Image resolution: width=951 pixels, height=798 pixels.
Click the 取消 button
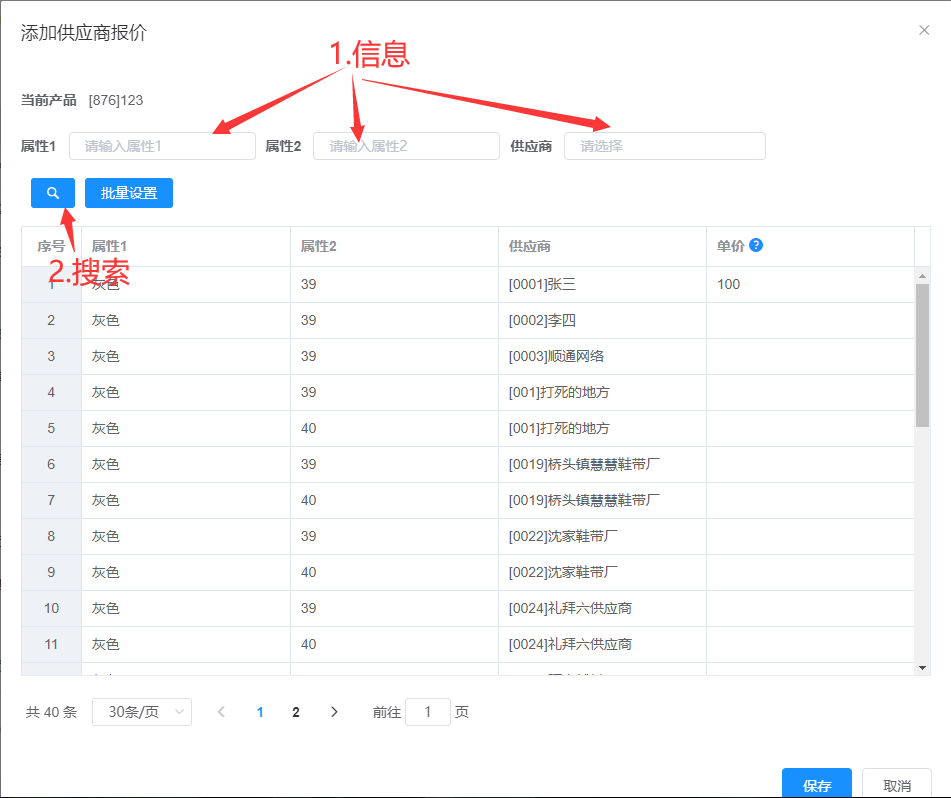pyautogui.click(x=896, y=785)
